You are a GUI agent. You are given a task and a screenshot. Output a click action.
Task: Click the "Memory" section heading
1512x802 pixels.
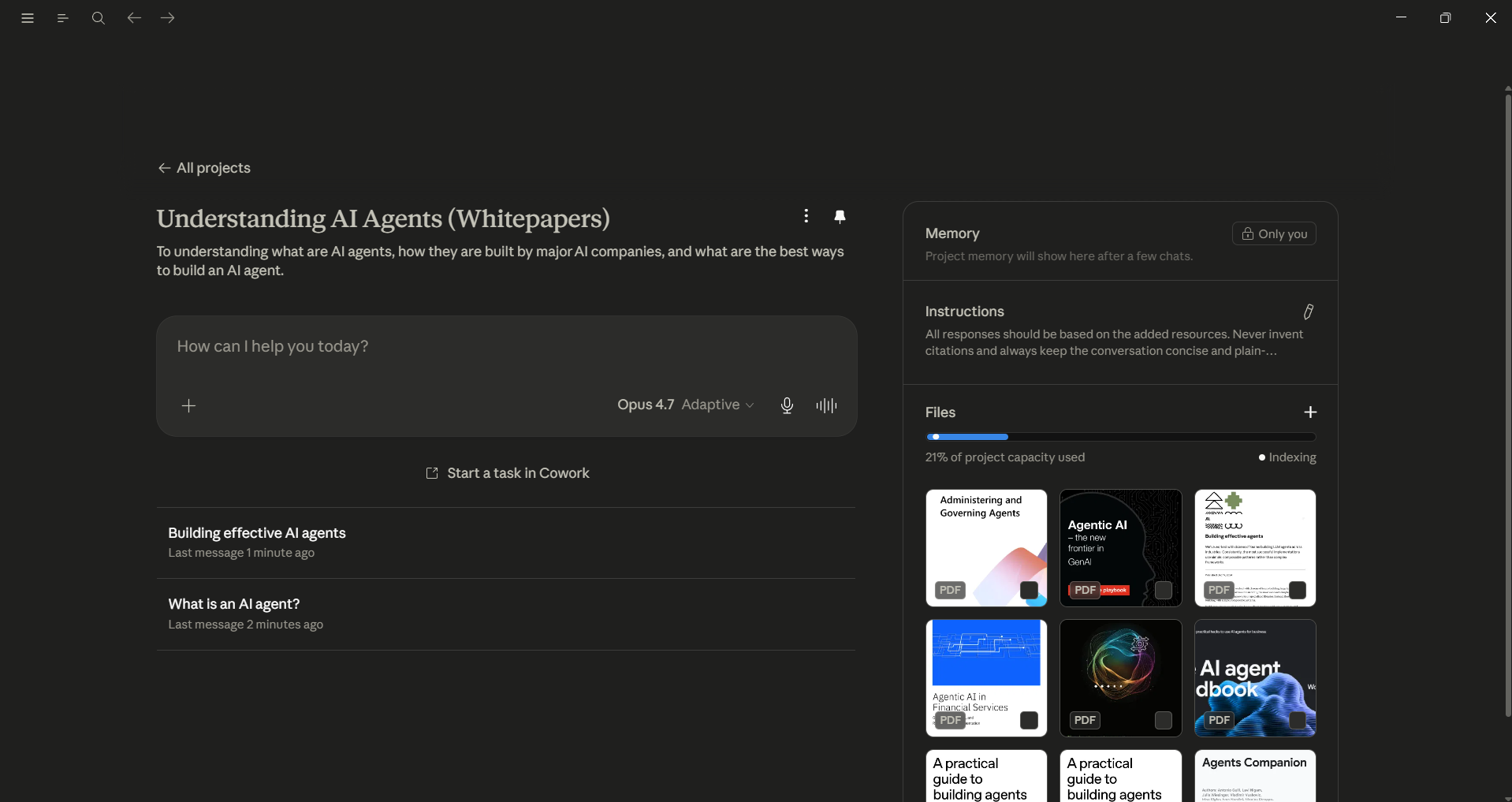click(x=952, y=233)
